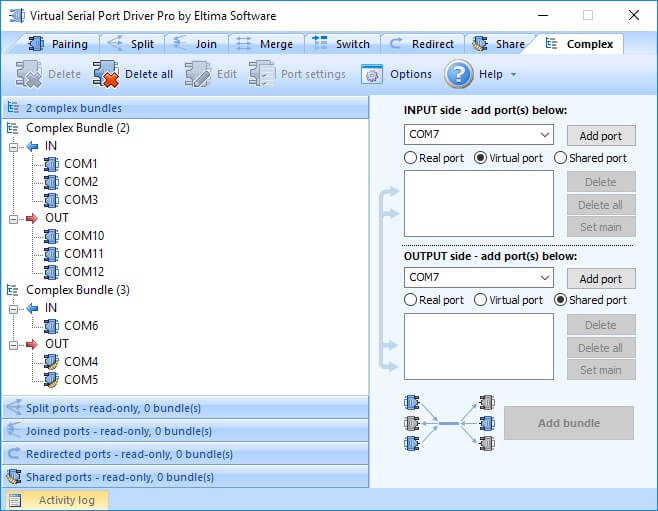Image resolution: width=658 pixels, height=511 pixels.
Task: Switch to the Redirect tab
Action: click(422, 44)
